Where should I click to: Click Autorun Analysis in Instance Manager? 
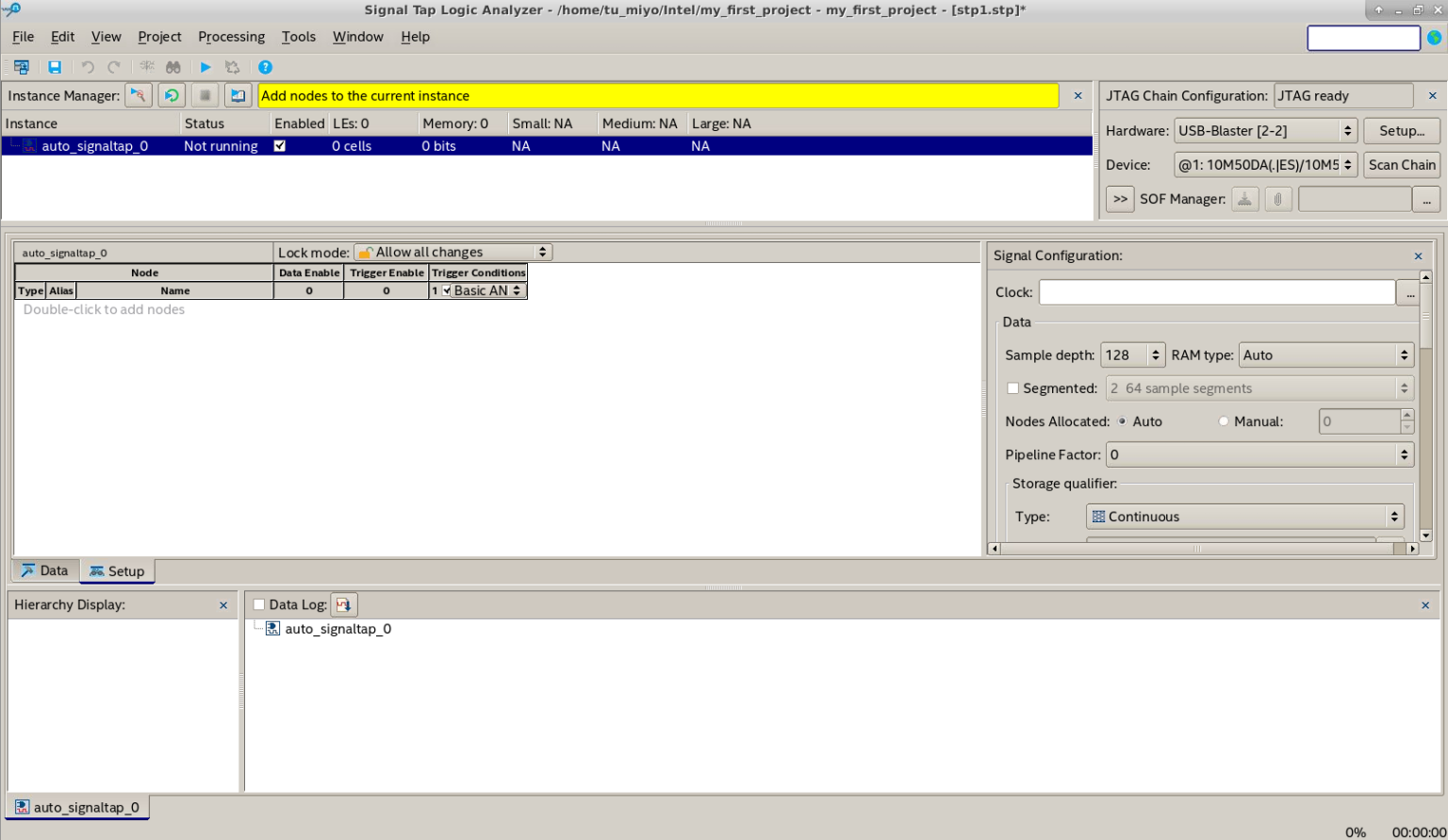pos(172,95)
